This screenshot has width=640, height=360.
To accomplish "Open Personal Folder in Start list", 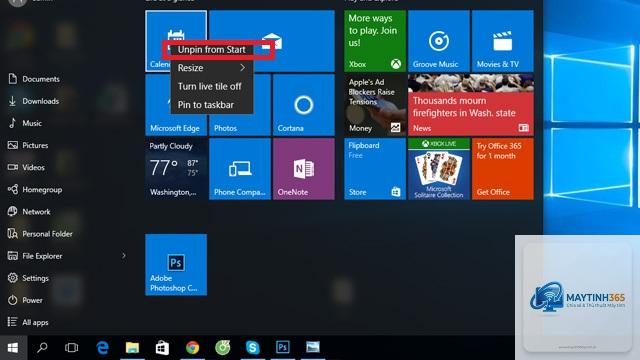I will coord(40,233).
